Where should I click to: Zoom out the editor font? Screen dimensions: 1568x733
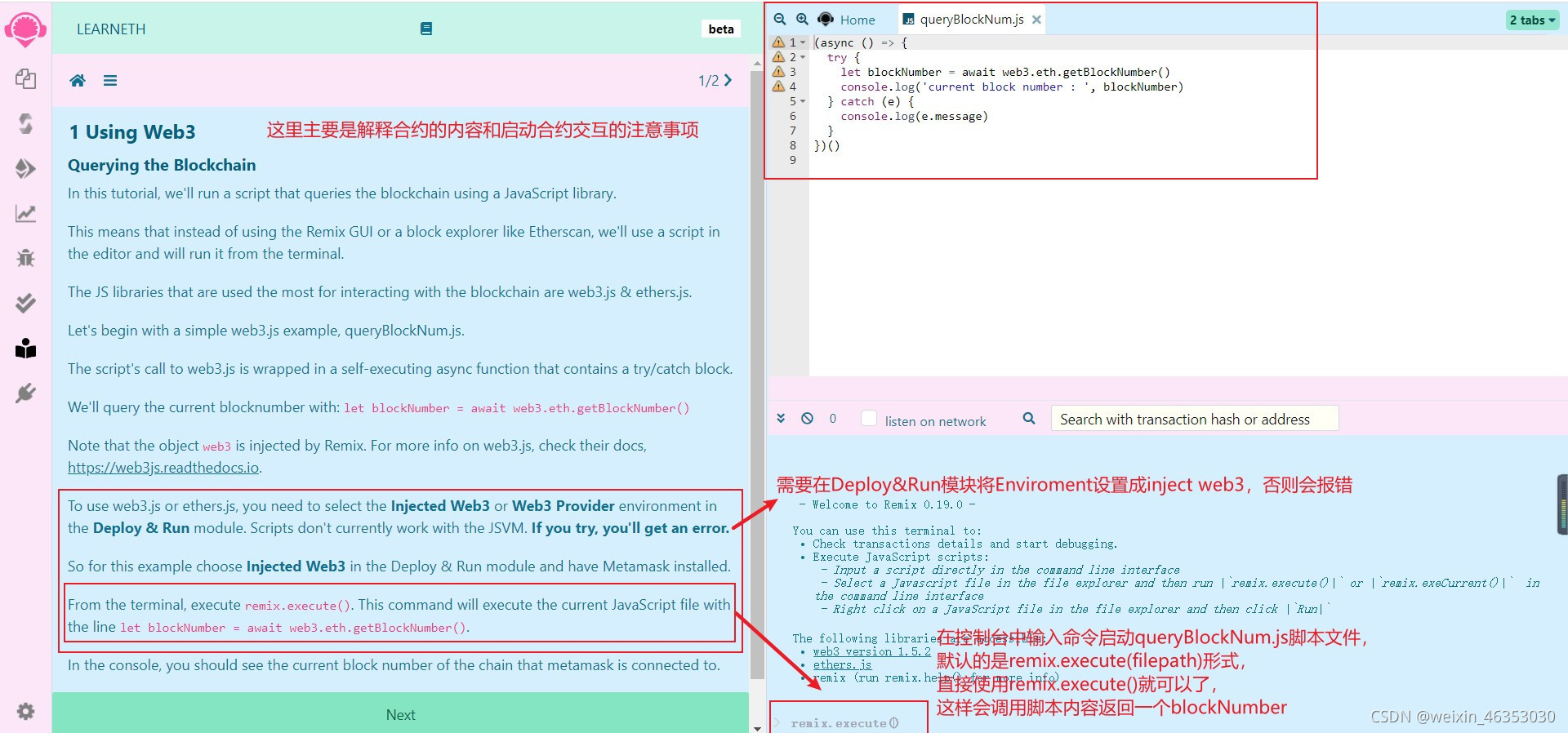click(780, 19)
